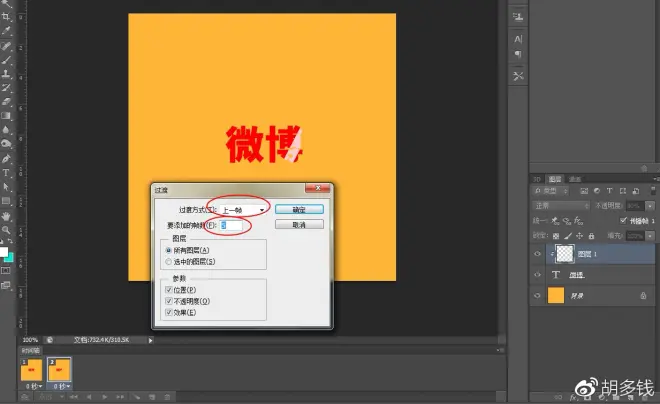
Task: Select the Pen tool
Action: 6,159
